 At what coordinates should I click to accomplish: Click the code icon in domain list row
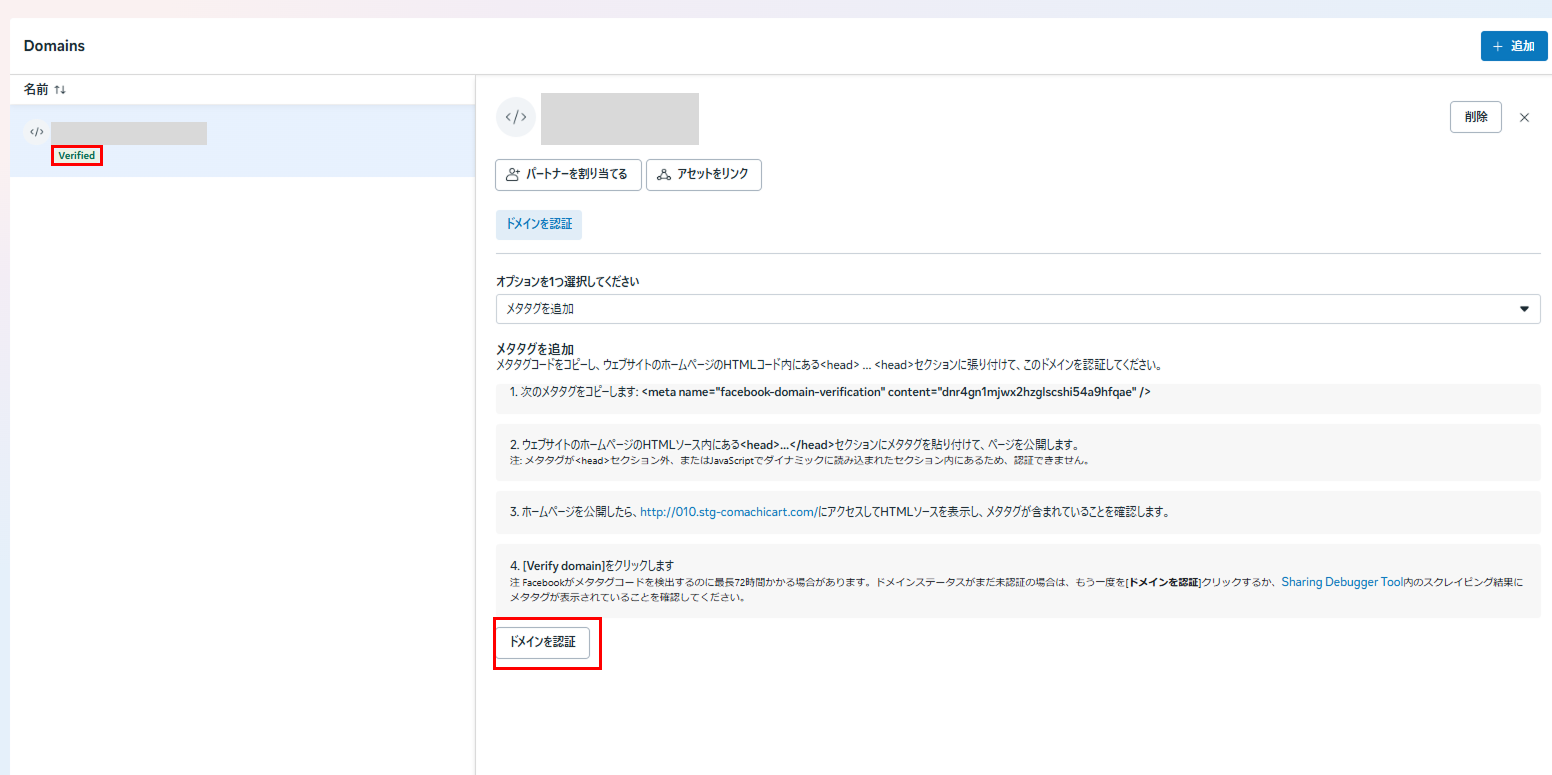(x=36, y=132)
